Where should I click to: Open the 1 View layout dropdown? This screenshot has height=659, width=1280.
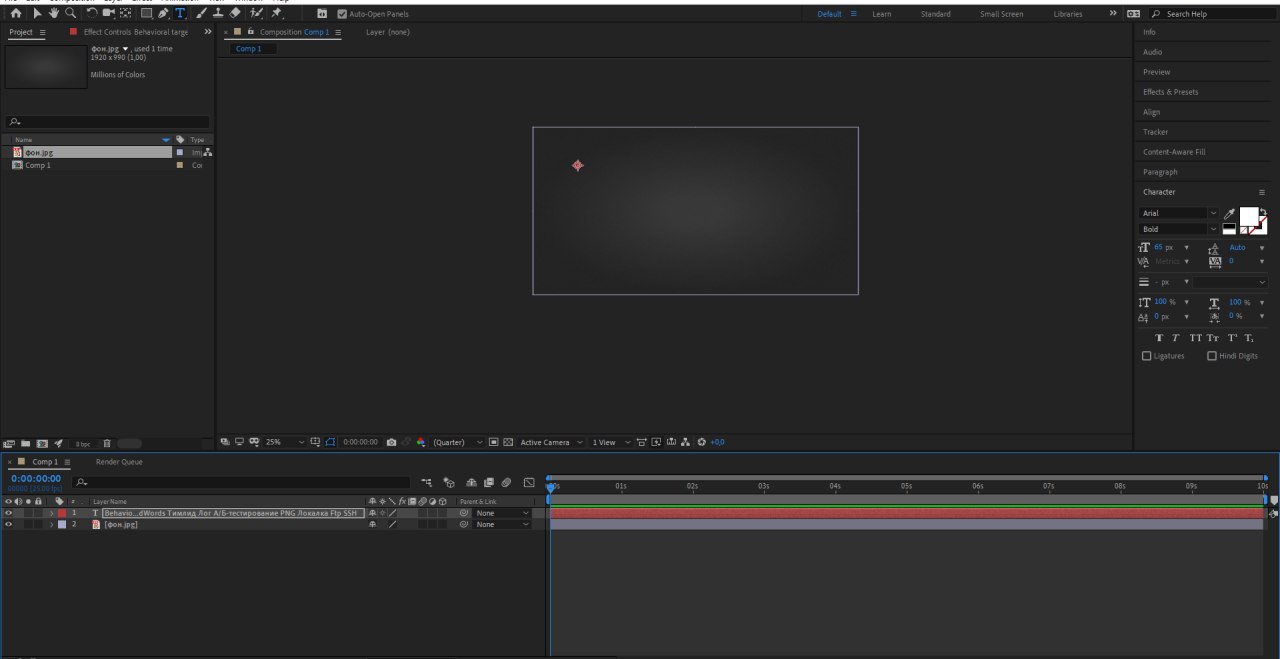click(611, 442)
